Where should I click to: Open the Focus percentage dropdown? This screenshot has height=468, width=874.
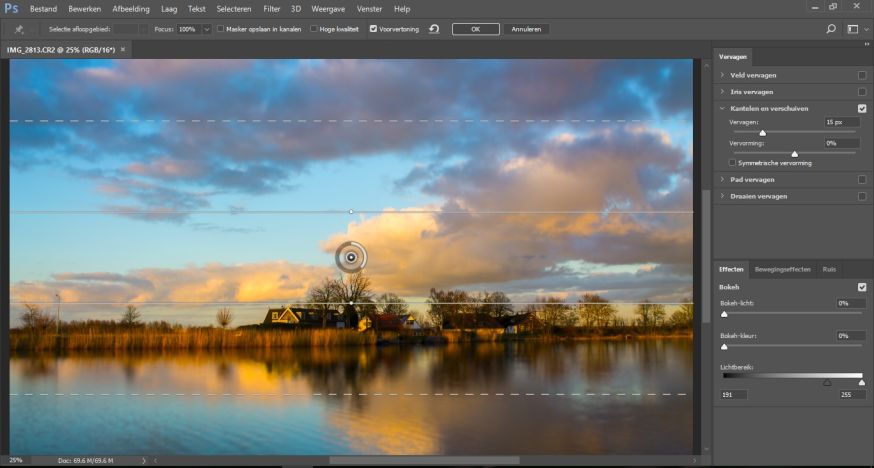207,29
